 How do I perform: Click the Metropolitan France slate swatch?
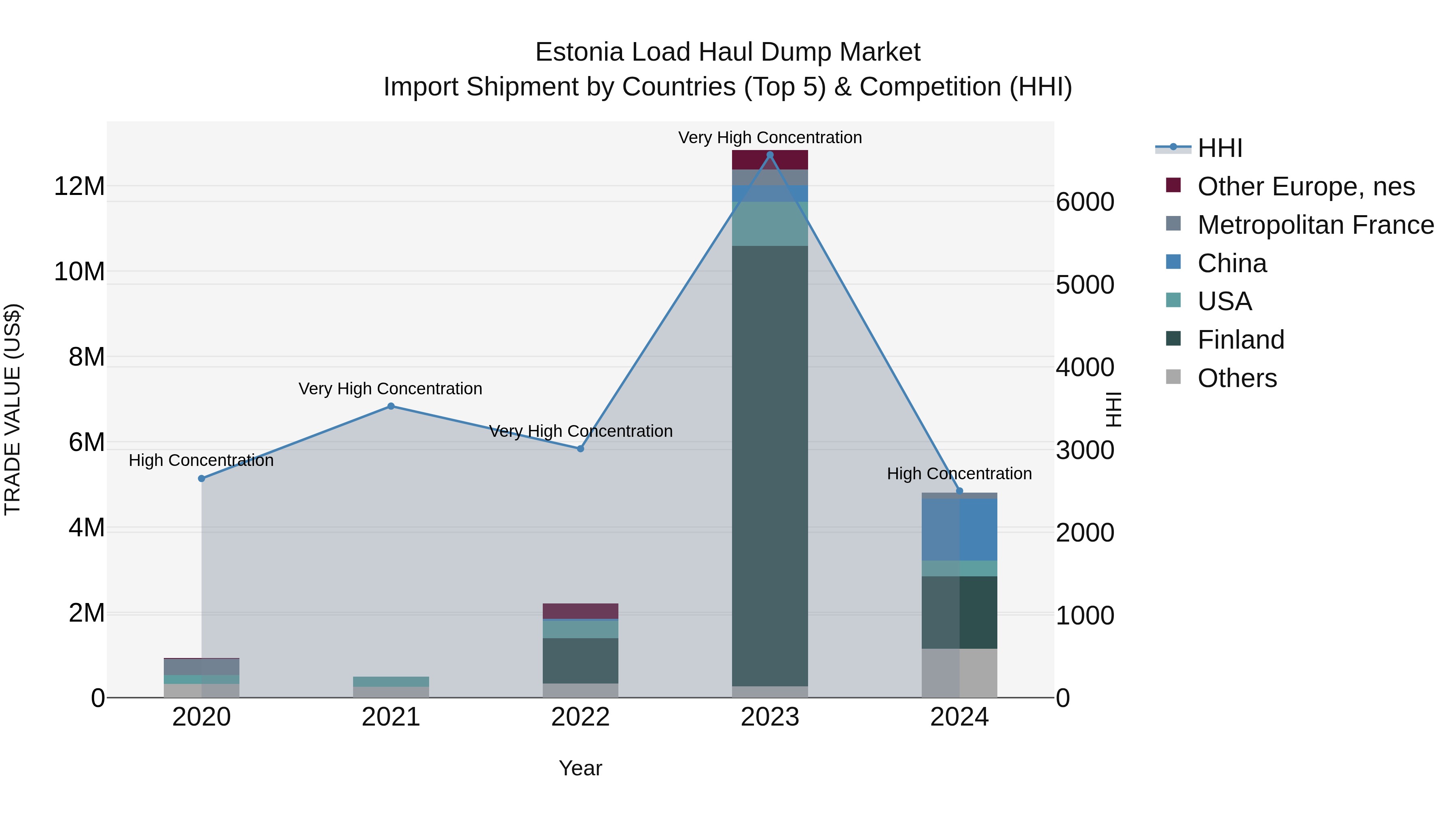[x=1173, y=223]
